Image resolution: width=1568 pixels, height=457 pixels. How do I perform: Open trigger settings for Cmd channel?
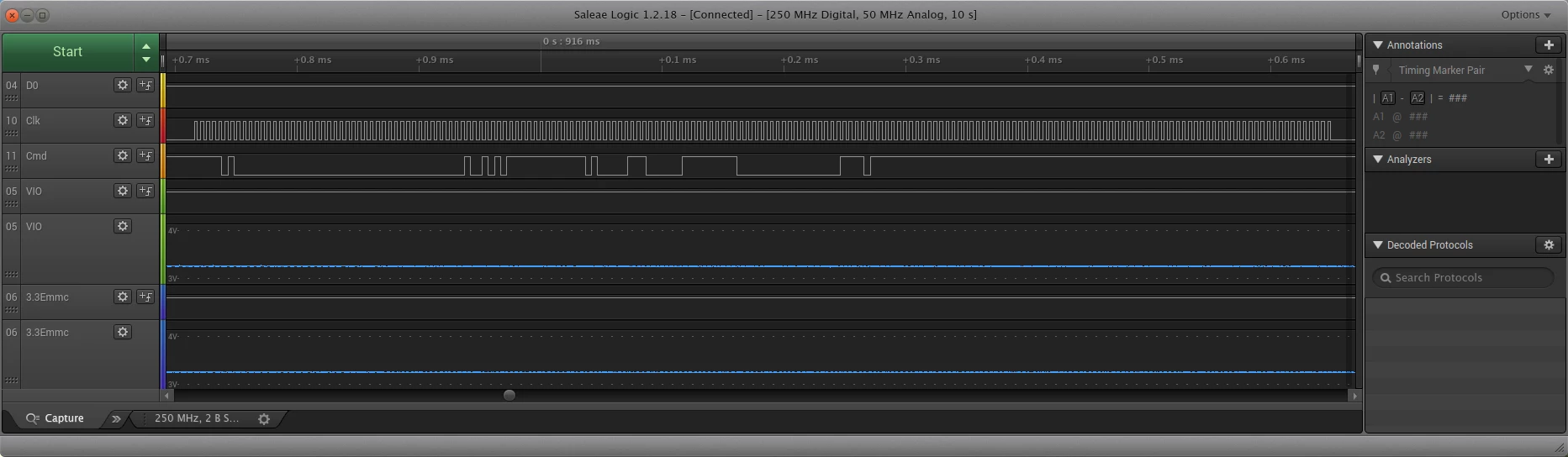point(145,155)
